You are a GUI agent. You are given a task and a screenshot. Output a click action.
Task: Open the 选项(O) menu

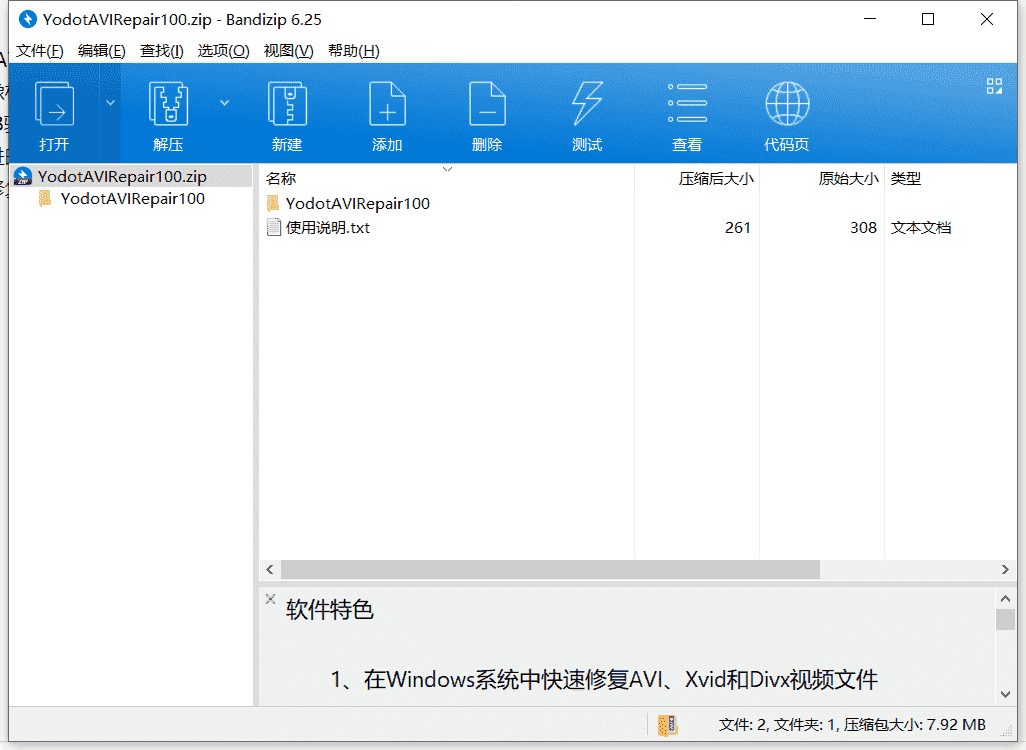click(223, 51)
